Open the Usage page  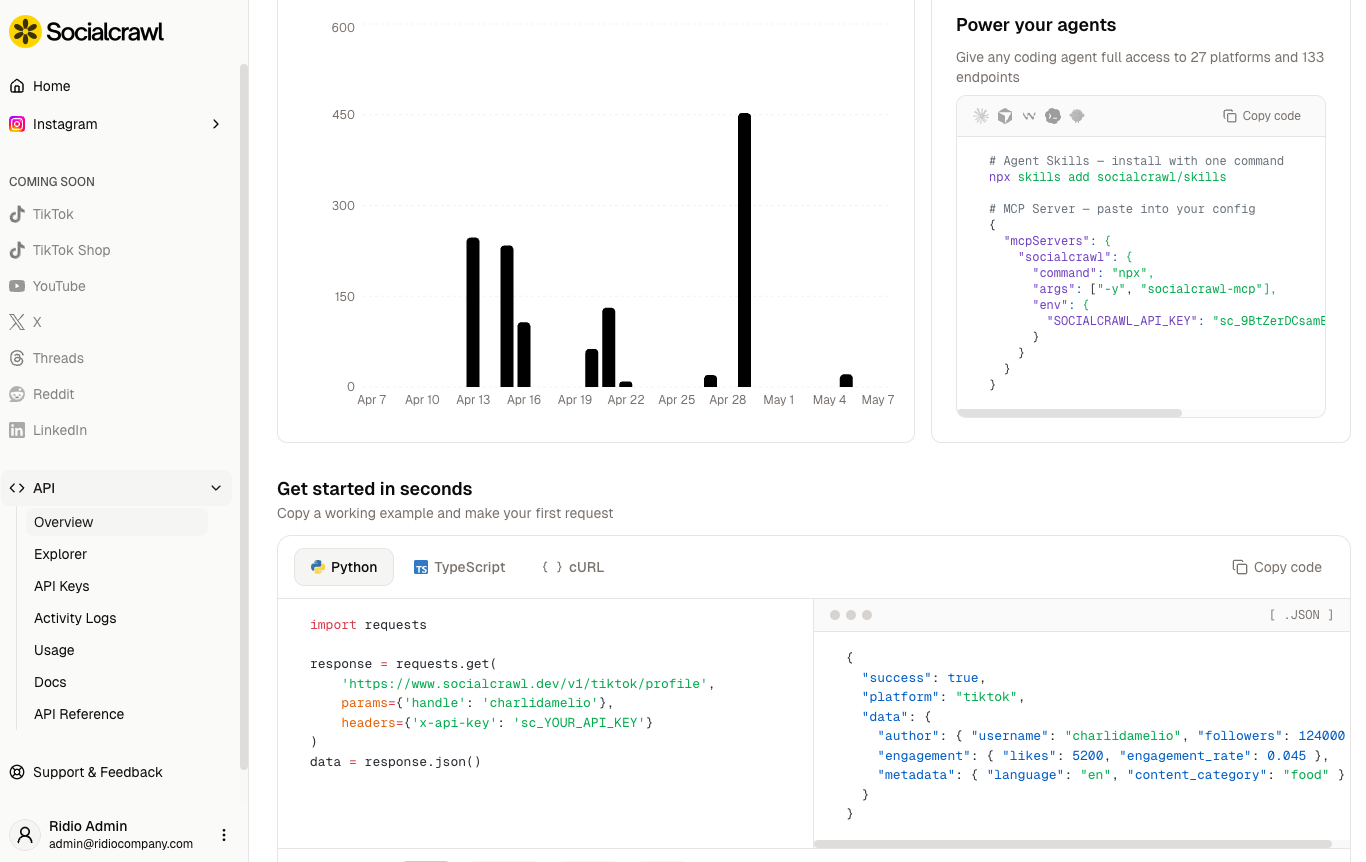(117, 650)
